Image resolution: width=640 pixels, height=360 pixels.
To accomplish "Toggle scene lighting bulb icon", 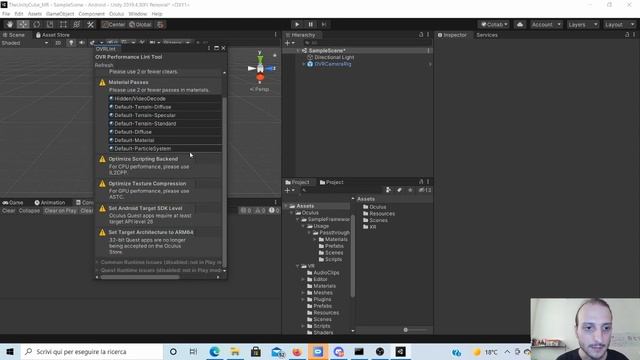I will [x=71, y=43].
